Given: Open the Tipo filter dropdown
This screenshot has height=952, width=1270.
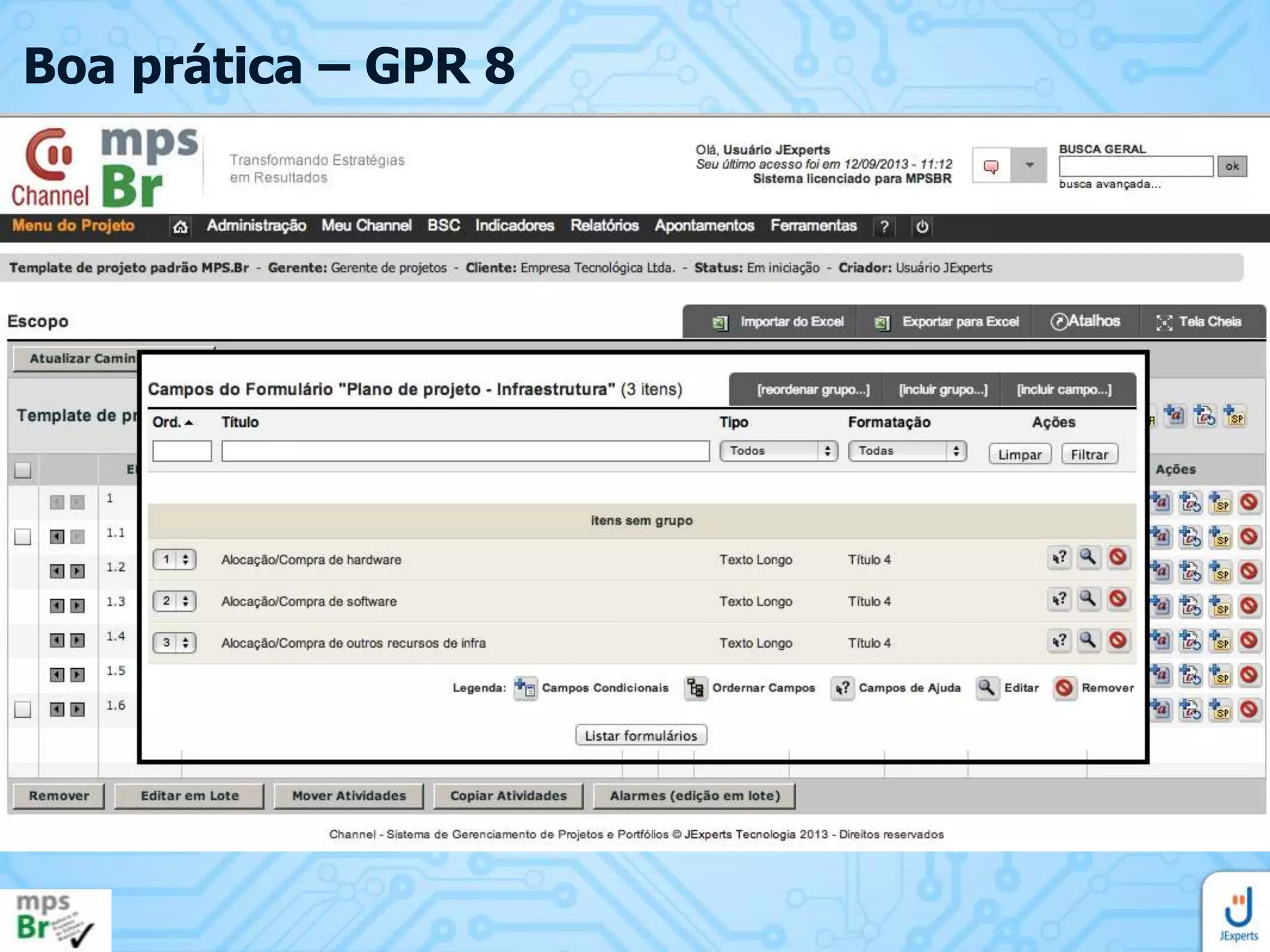Looking at the screenshot, I should point(779,451).
